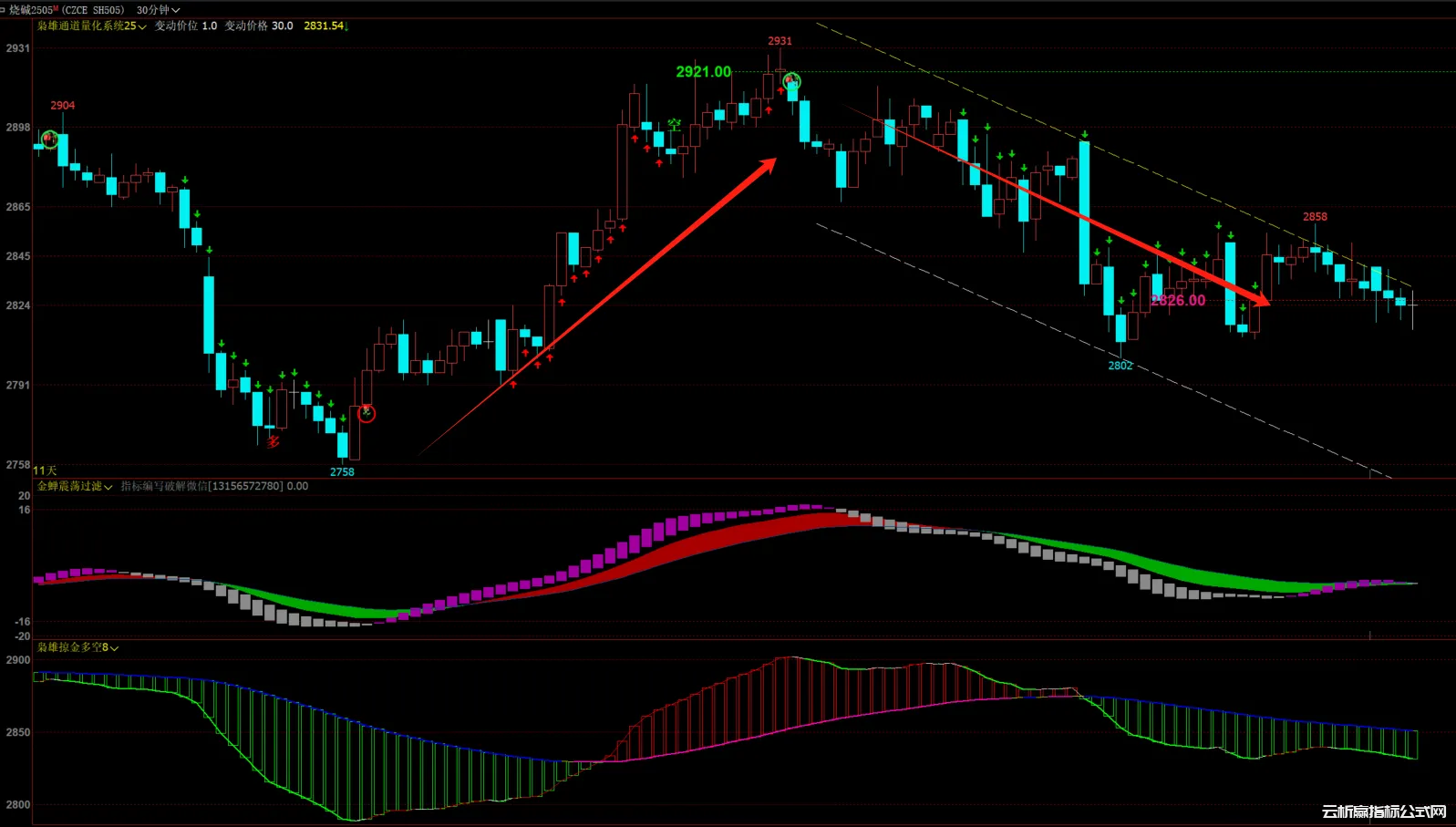The image size is (1456, 827).
Task: Expand the 金蝉震荡过滤 indicator dropdown
Action: pos(75,487)
